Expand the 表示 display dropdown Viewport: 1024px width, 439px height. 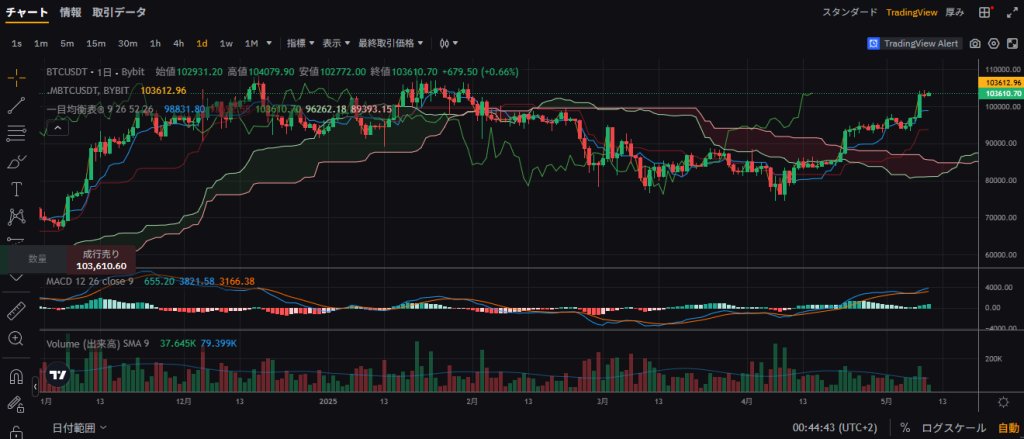[x=336, y=43]
